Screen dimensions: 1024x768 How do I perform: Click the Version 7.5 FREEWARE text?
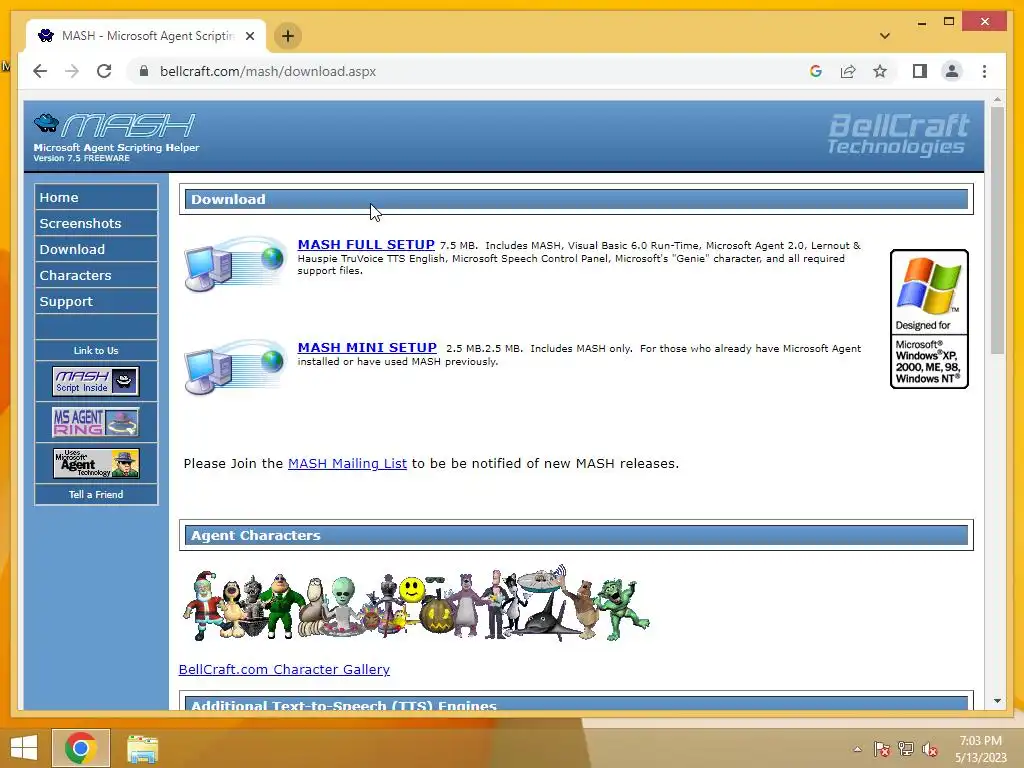point(82,158)
